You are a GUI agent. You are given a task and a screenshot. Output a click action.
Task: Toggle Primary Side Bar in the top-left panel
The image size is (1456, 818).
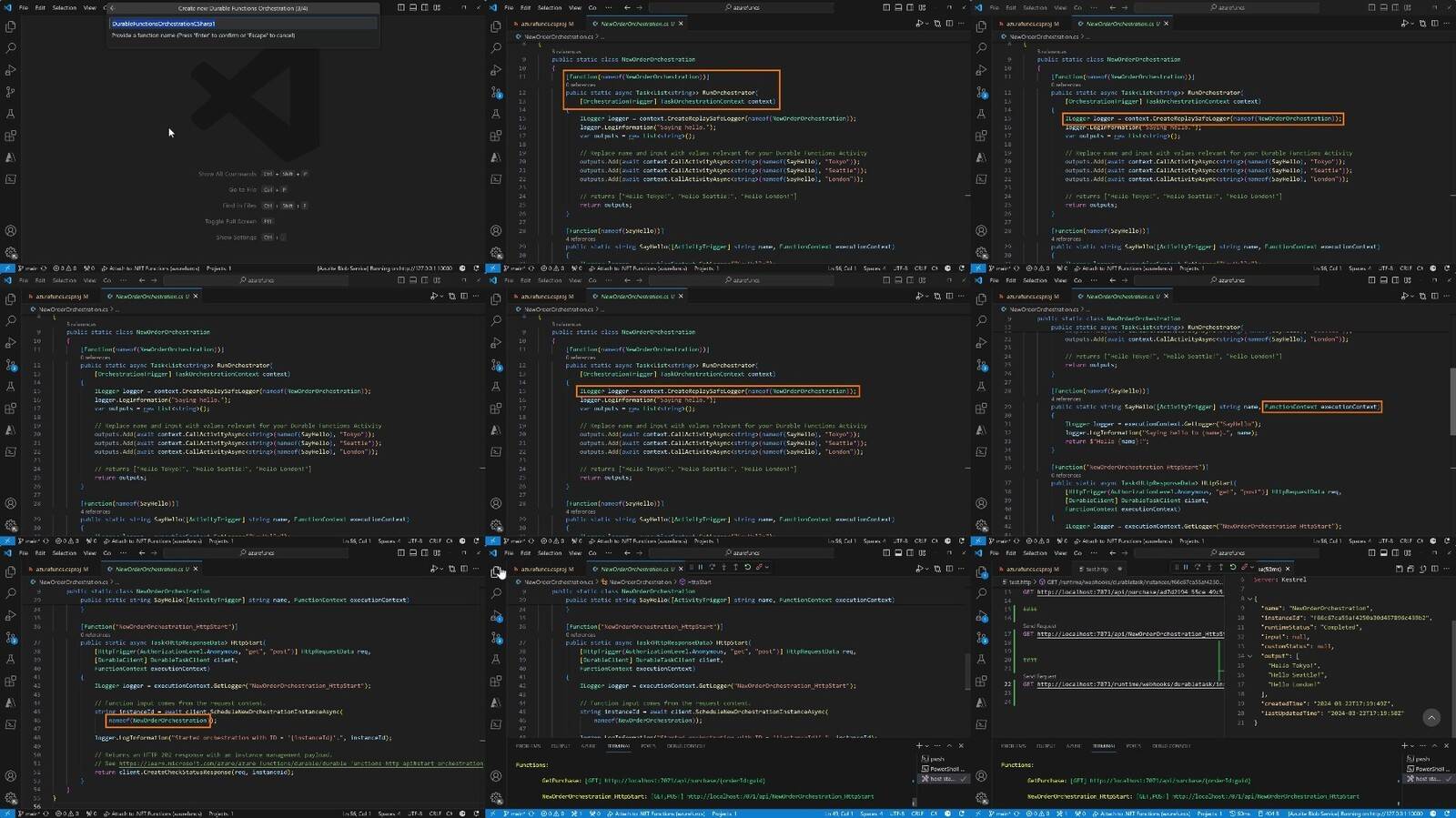[401, 7]
